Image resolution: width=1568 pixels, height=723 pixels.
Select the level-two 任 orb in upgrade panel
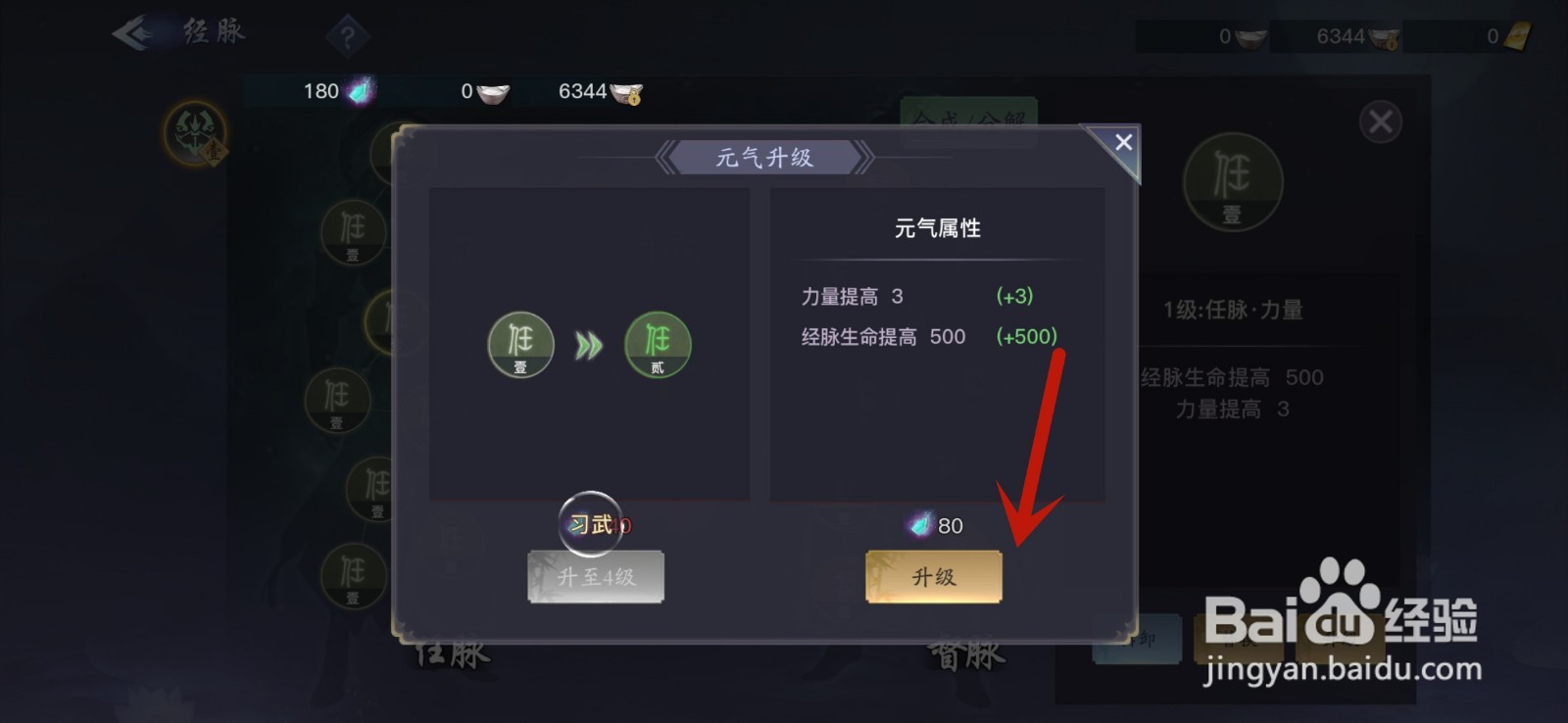tap(658, 345)
